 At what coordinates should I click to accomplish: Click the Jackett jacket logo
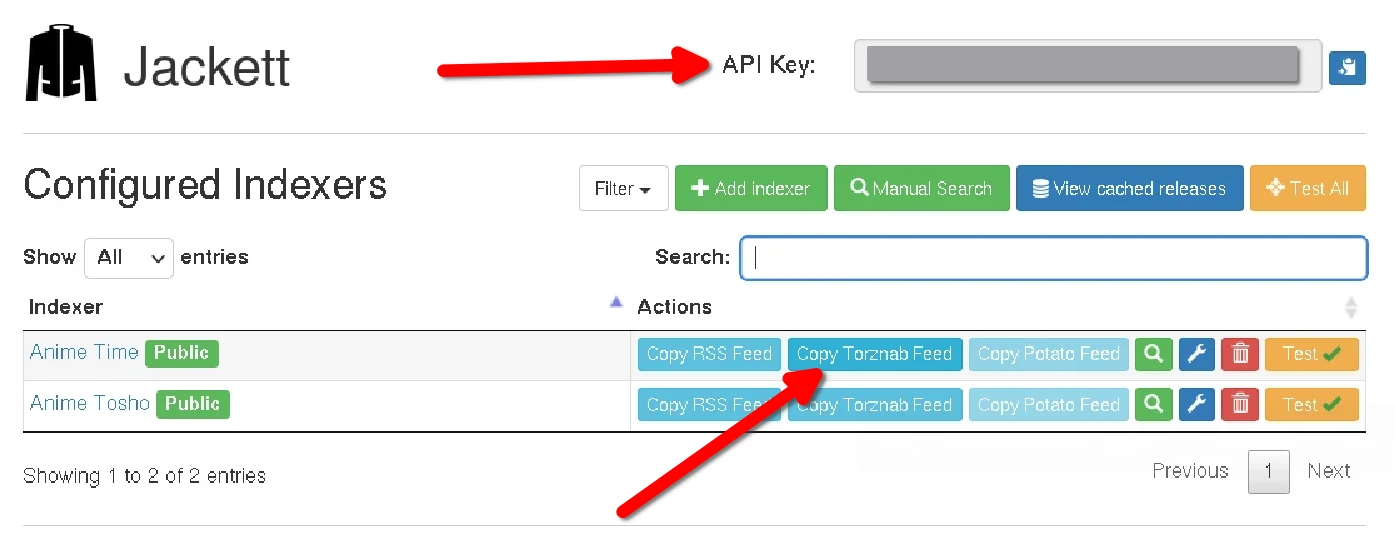[x=62, y=65]
